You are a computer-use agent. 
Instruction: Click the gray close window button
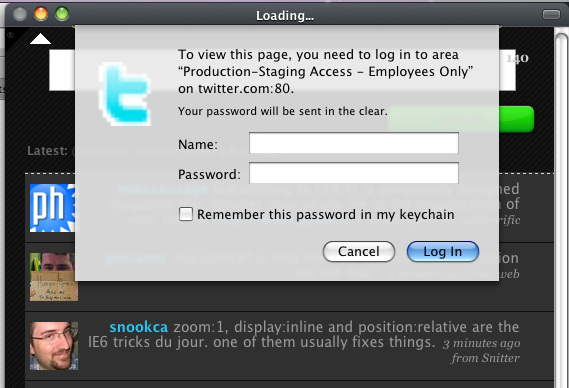click(x=20, y=14)
